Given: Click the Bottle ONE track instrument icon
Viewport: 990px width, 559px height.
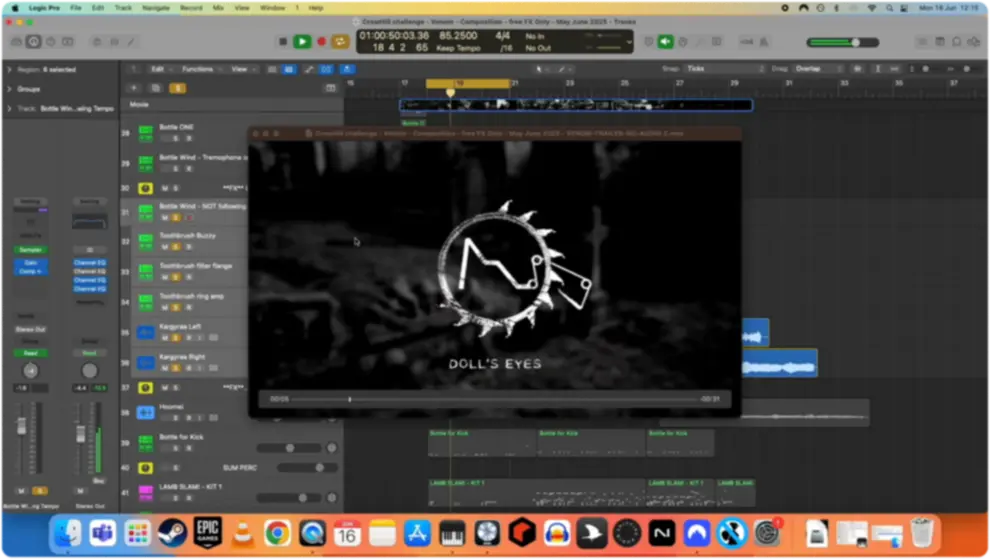Looking at the screenshot, I should coord(145,131).
